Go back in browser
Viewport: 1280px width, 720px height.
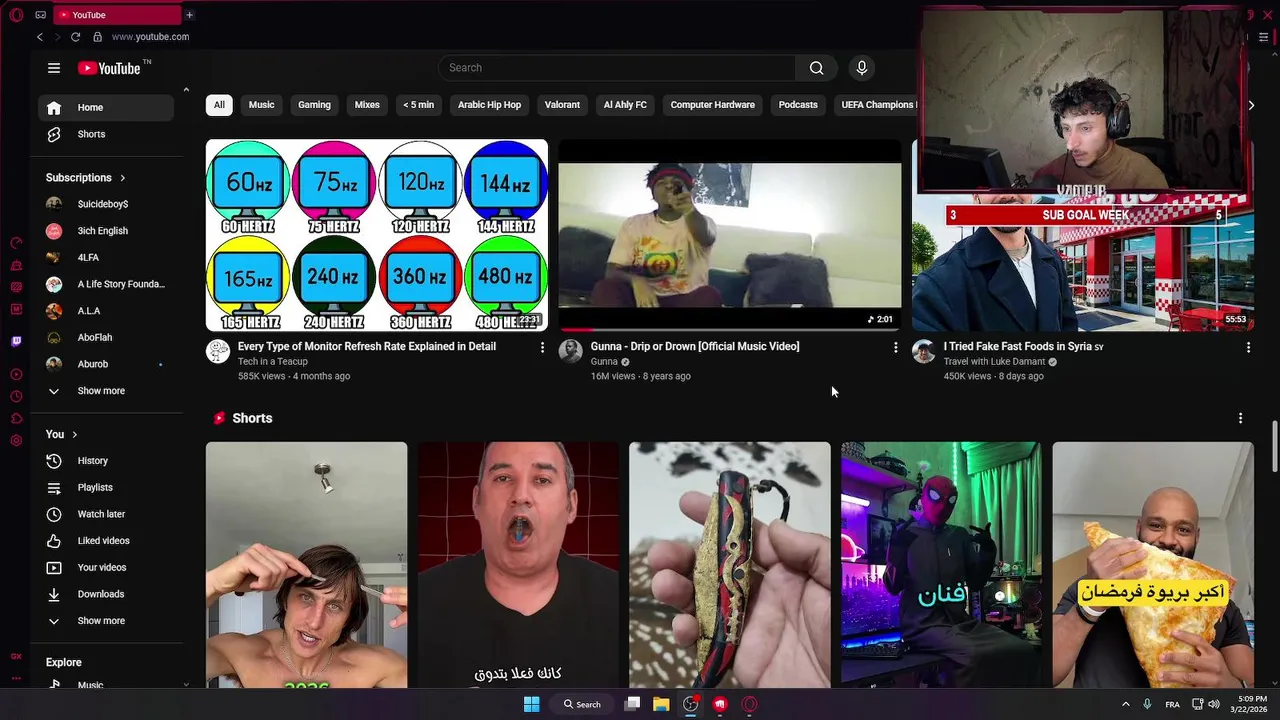[40, 37]
